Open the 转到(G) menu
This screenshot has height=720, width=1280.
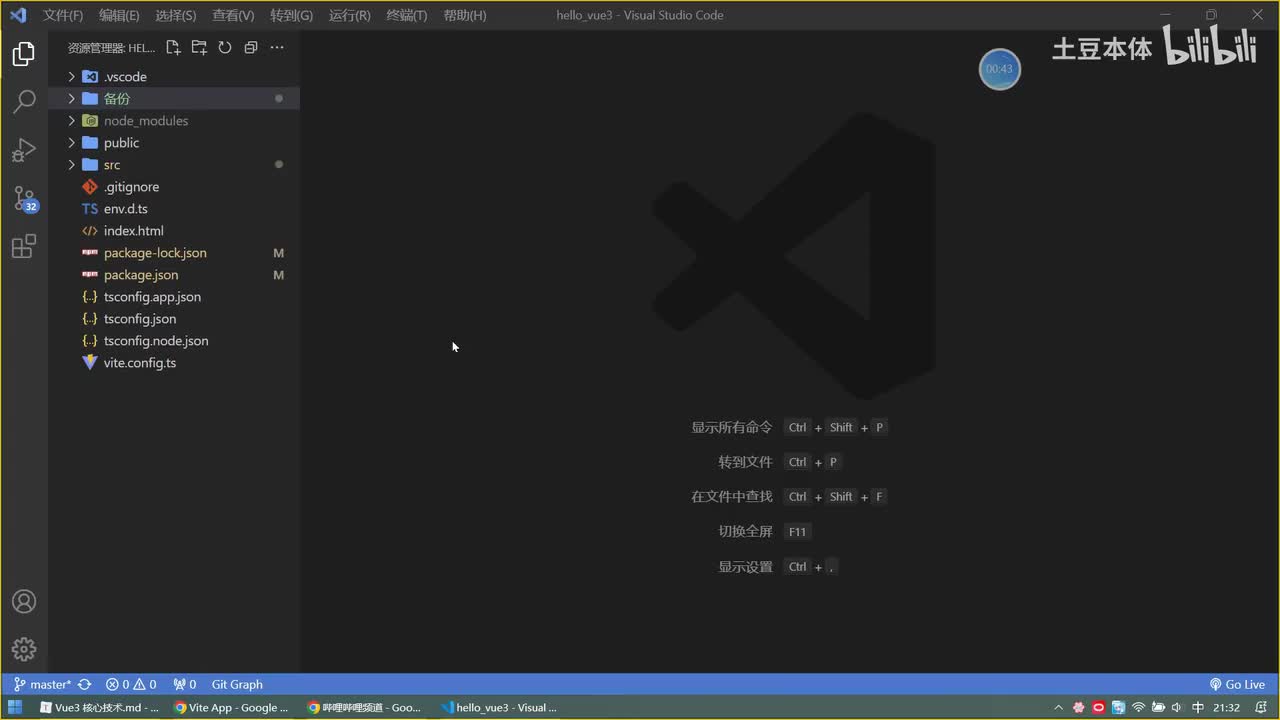(x=291, y=15)
